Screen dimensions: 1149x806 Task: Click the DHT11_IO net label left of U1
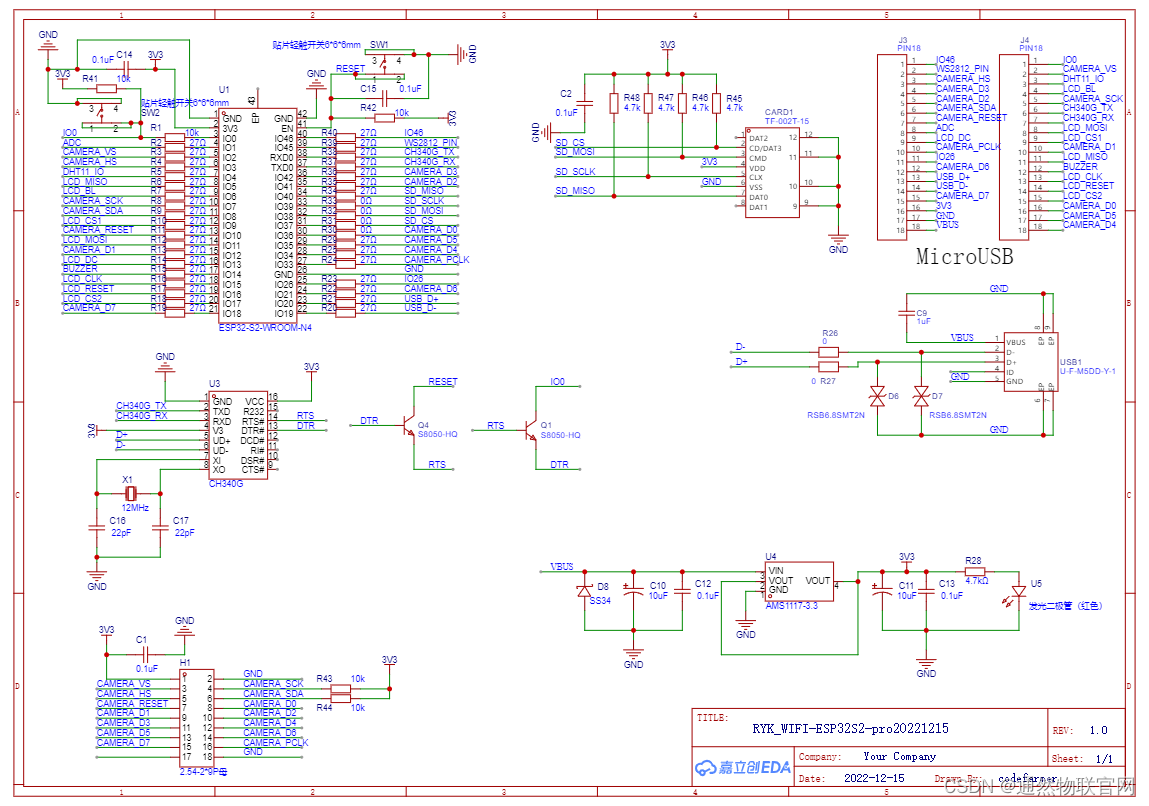[83, 171]
